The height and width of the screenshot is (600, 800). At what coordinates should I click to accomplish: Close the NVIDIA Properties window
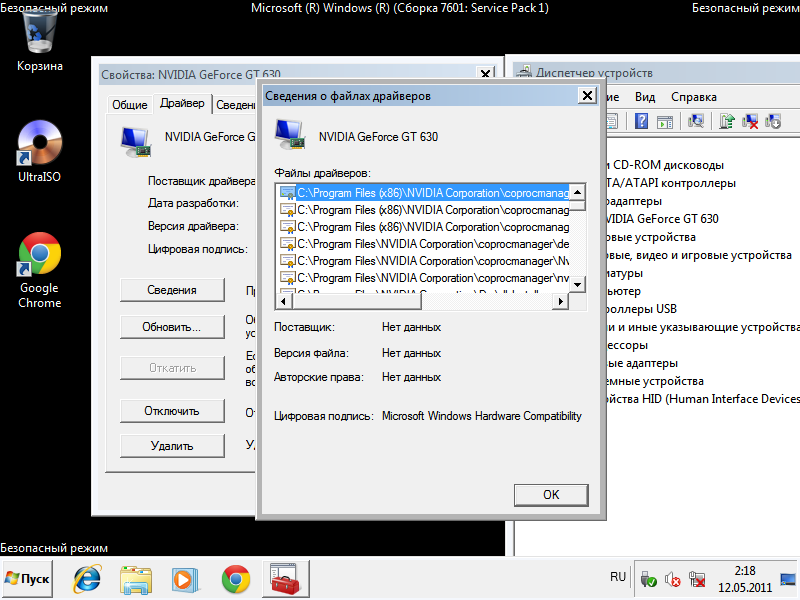tap(486, 74)
